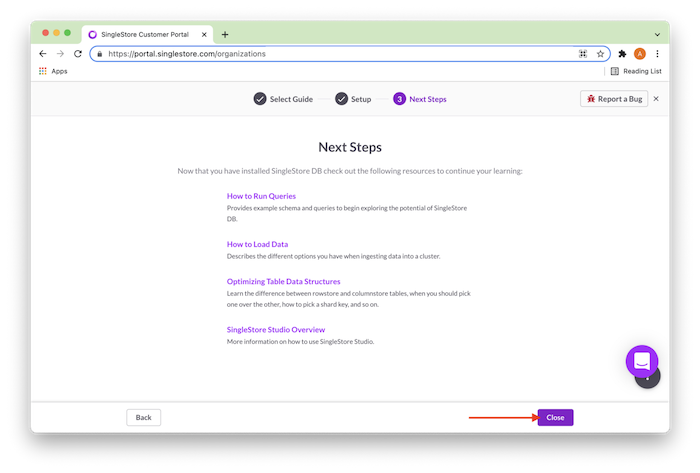Dismiss the guide with the X icon
Image resolution: width=700 pixels, height=473 pixels.
(x=656, y=99)
